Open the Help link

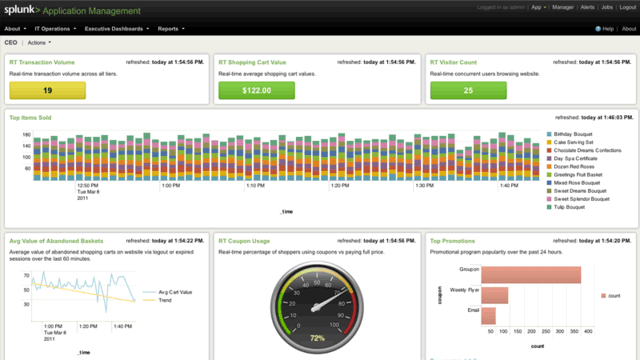tap(608, 29)
